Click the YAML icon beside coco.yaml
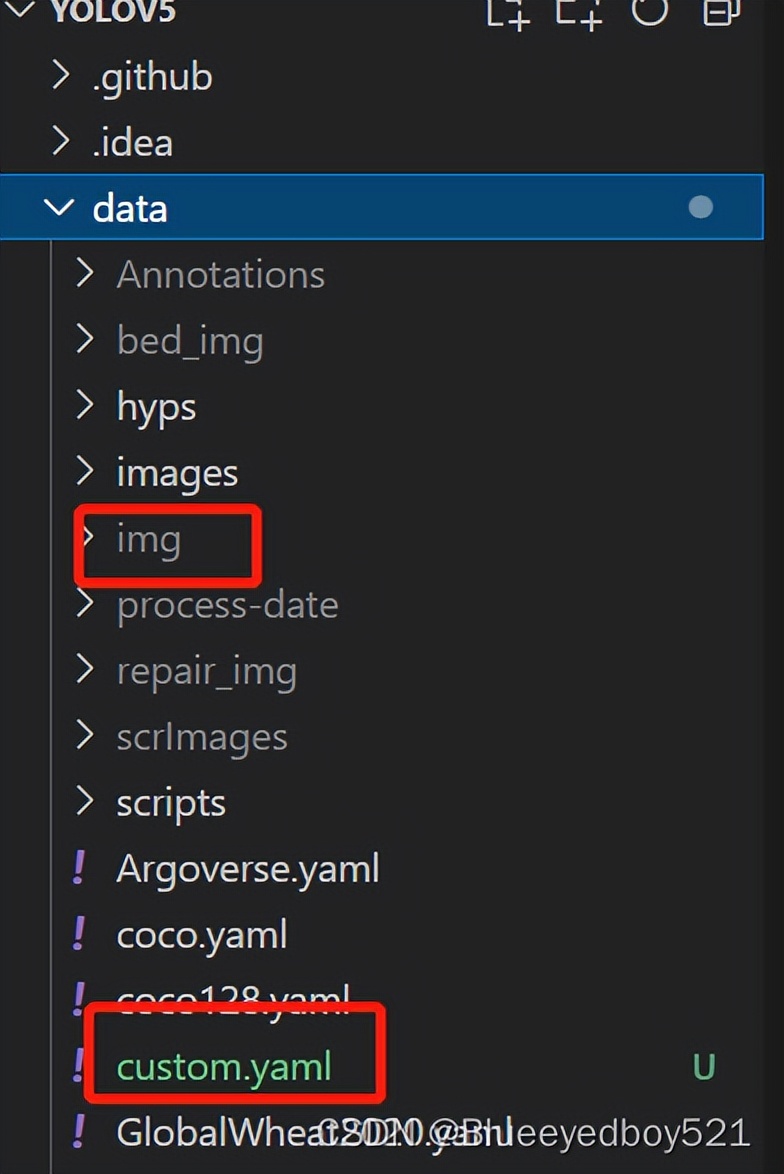 79,934
